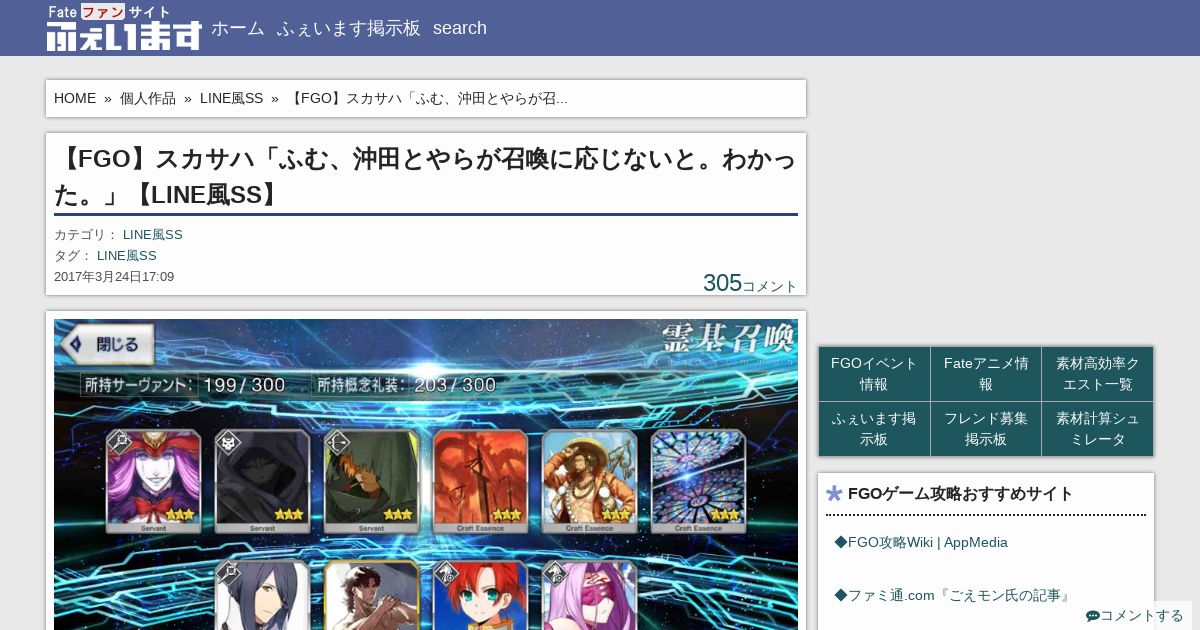The height and width of the screenshot is (630, 1200).
Task: Jump to the 305 コメント count
Action: (x=750, y=283)
